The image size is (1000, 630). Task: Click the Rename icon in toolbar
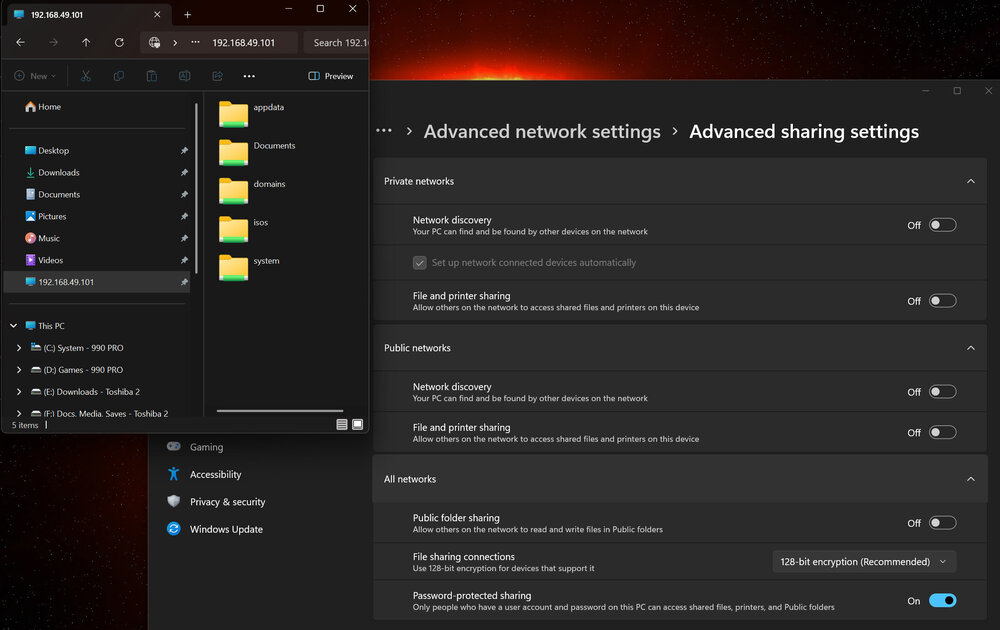pyautogui.click(x=184, y=76)
